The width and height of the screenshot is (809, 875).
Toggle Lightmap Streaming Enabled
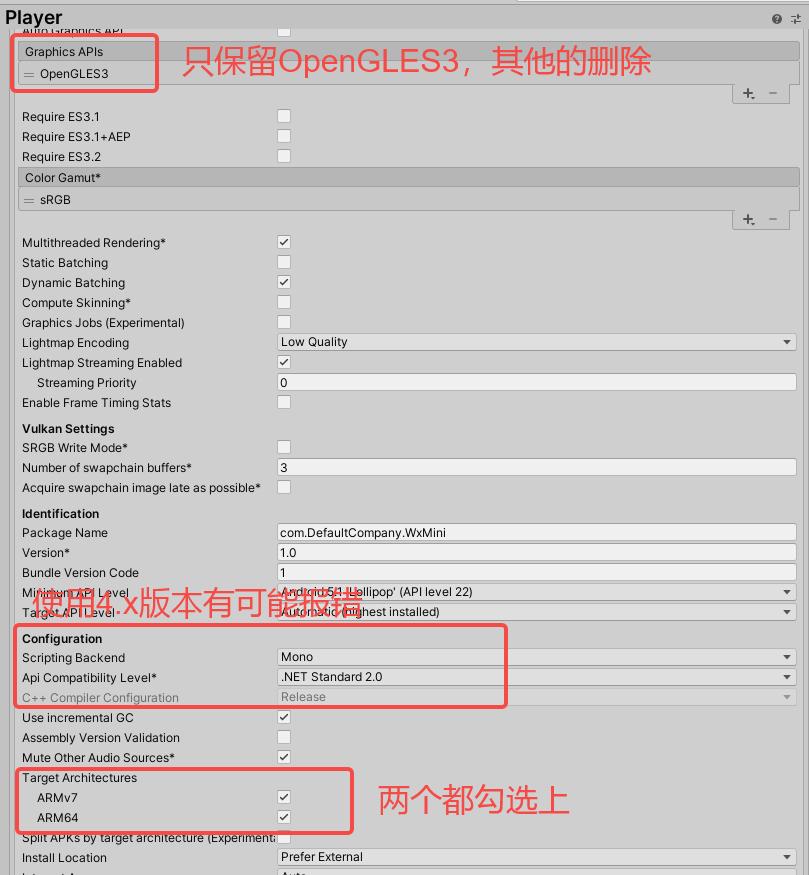[284, 363]
